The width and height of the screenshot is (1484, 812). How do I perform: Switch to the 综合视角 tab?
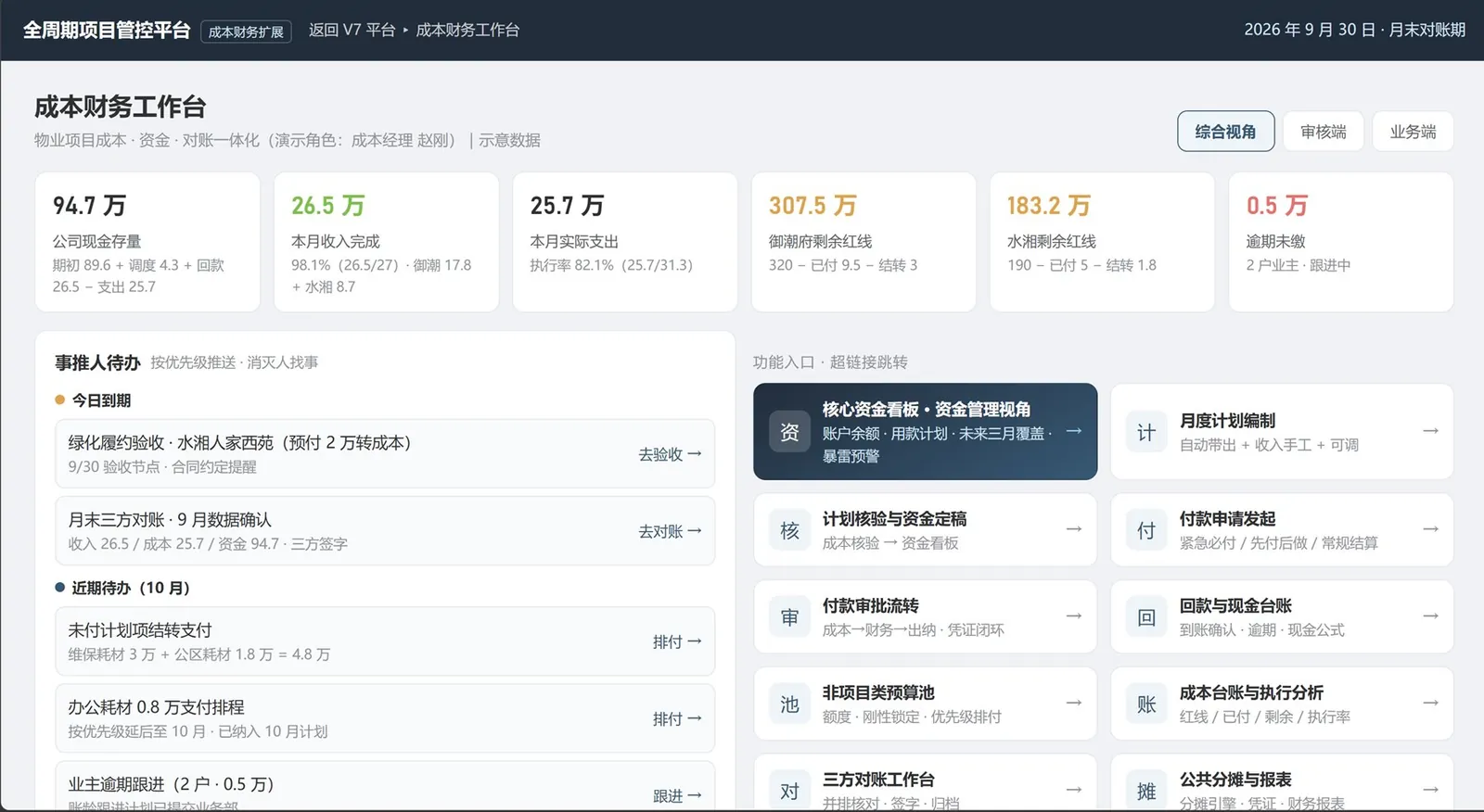pos(1225,132)
